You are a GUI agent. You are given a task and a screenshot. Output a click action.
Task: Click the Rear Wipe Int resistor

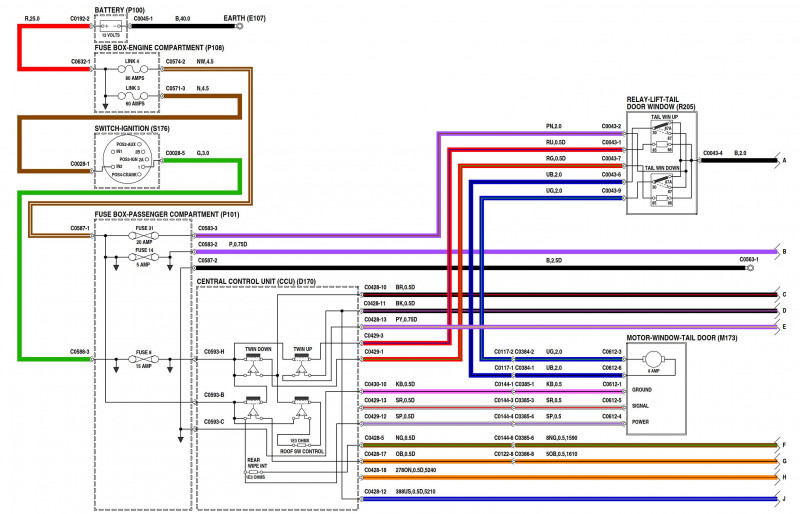tap(254, 472)
